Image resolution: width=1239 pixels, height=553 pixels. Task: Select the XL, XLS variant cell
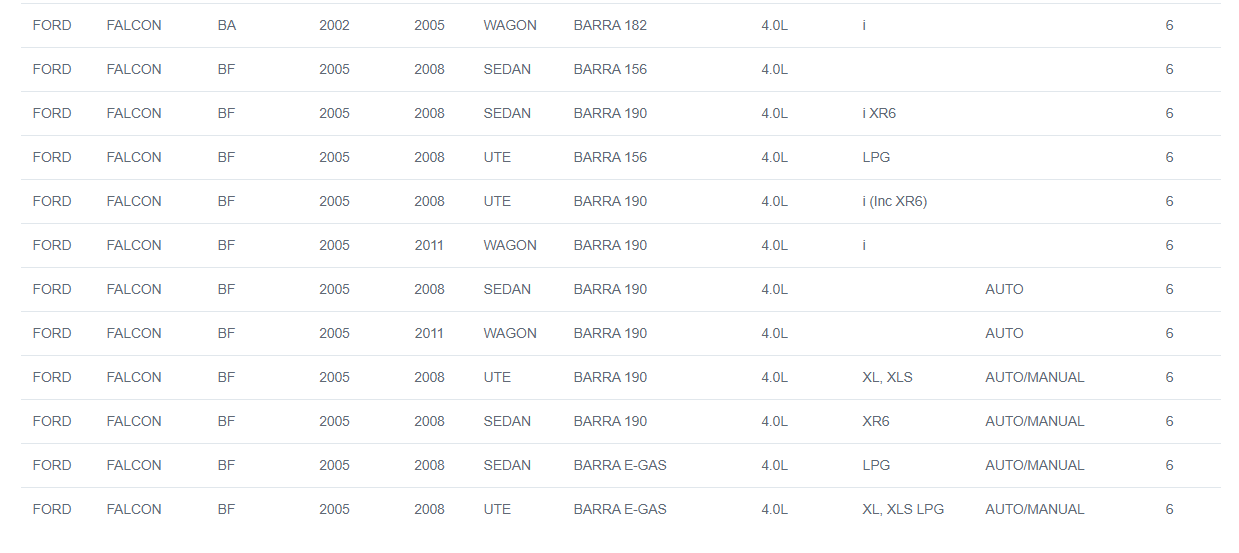click(x=887, y=377)
